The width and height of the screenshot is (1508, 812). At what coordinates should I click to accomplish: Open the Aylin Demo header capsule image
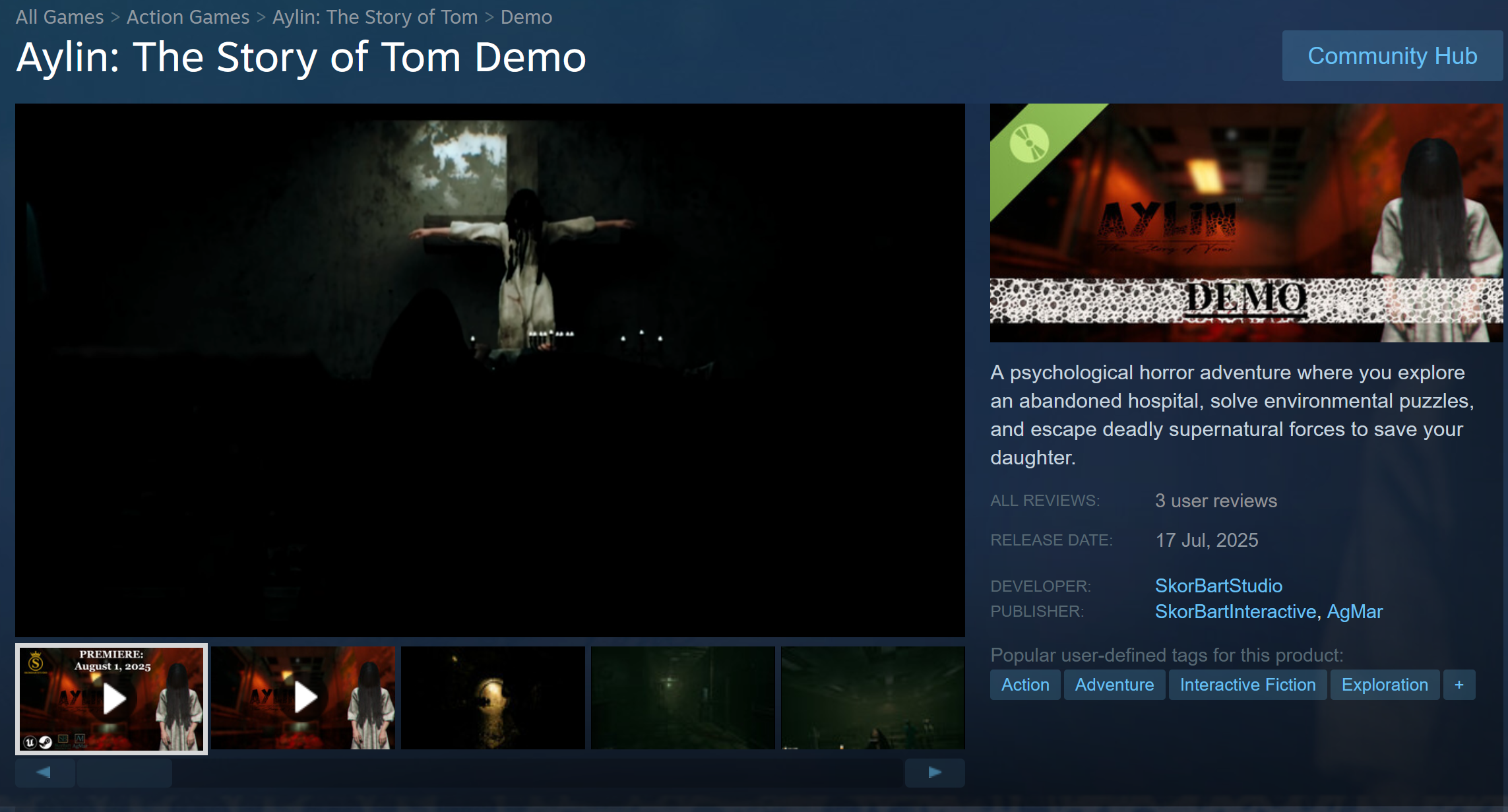coord(1247,223)
